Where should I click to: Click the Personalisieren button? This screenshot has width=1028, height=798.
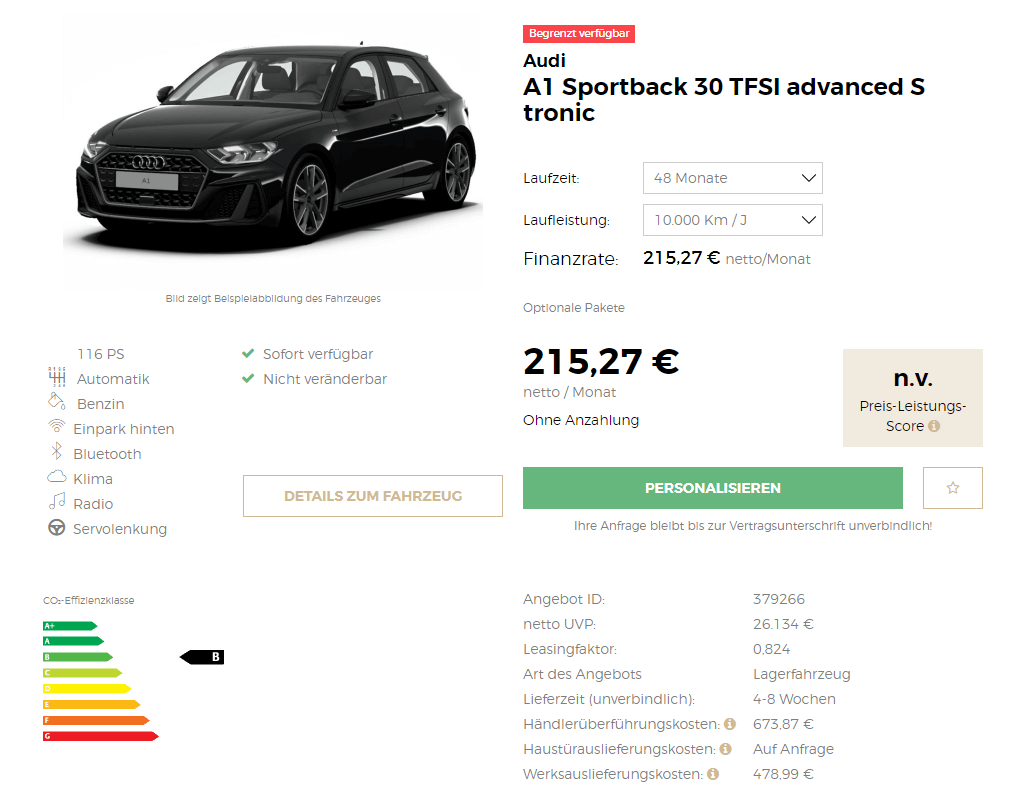click(x=713, y=488)
